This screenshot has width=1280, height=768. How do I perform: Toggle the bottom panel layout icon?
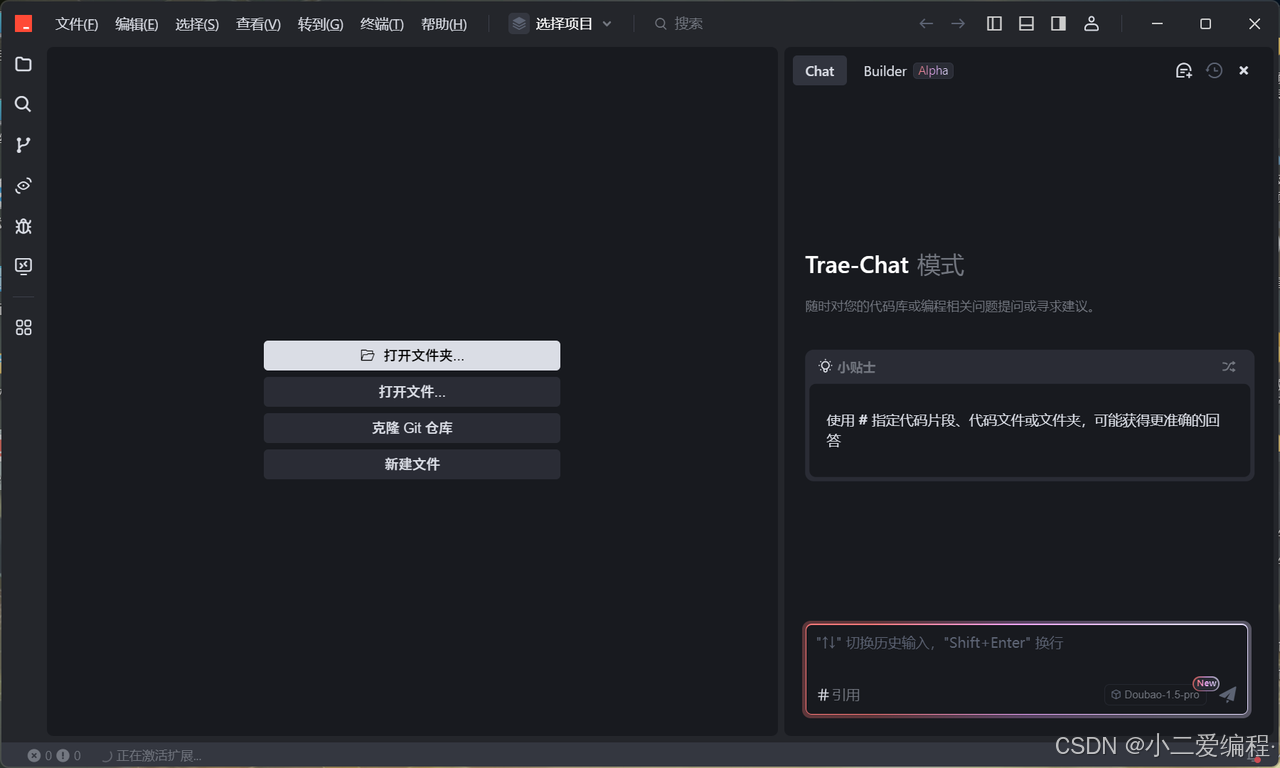click(x=1026, y=23)
